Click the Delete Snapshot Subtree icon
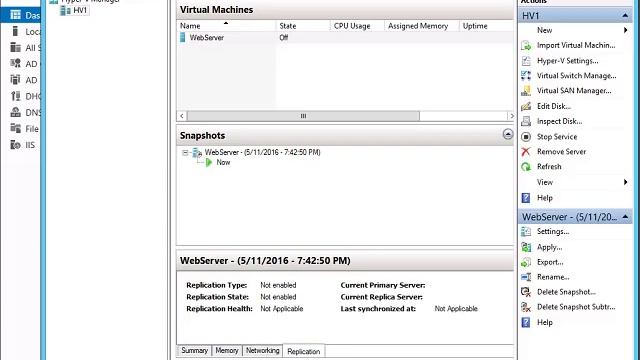The image size is (640, 360). click(526, 307)
